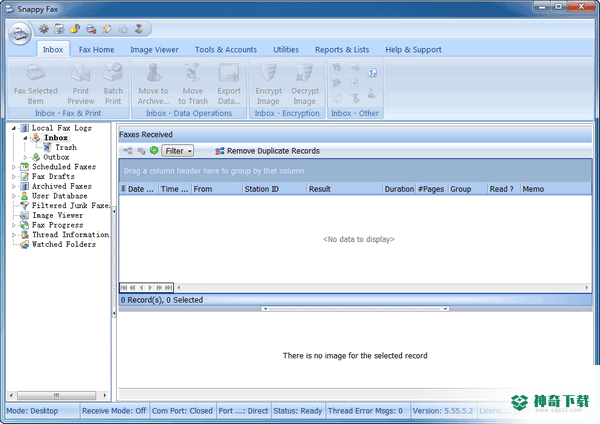Select Watched Folders tree item
This screenshot has height=424, width=600.
64,244
